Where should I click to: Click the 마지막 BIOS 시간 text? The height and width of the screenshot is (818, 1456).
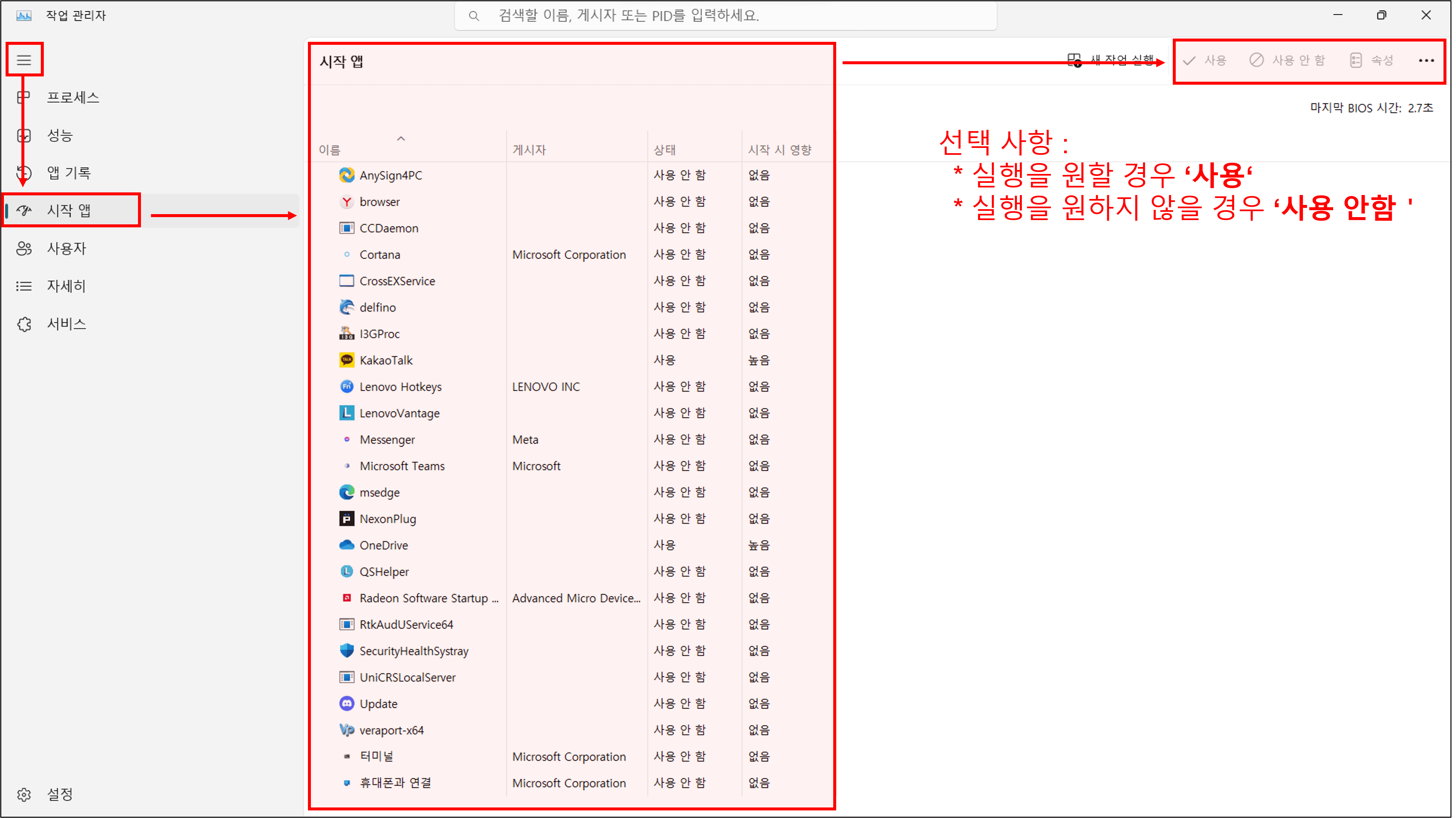click(1371, 108)
